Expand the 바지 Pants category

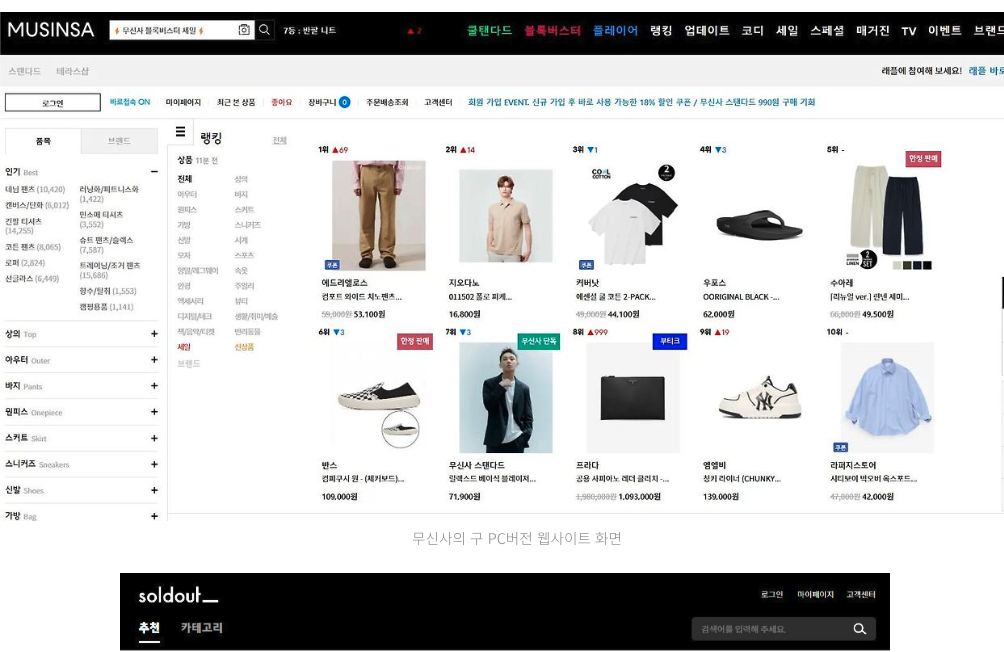(x=154, y=386)
